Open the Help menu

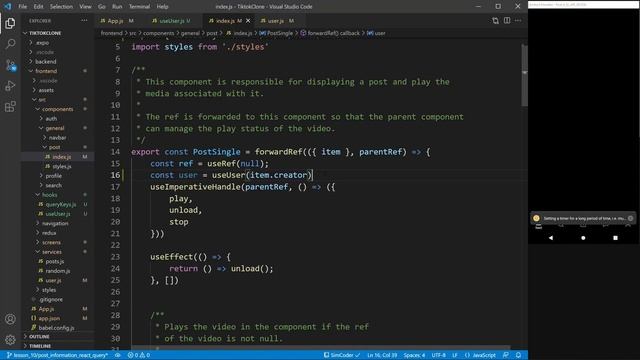pos(162,7)
